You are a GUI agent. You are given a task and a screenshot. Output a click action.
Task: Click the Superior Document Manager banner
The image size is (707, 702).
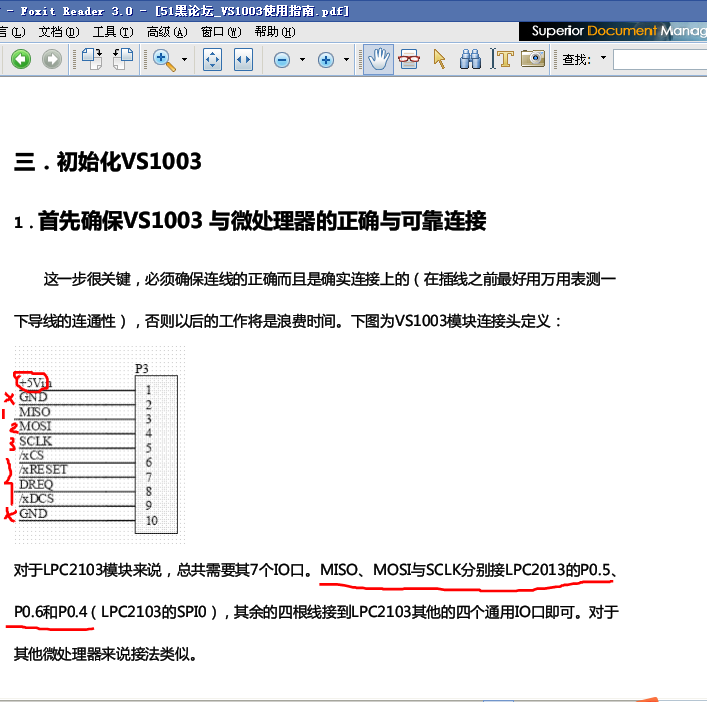(613, 31)
